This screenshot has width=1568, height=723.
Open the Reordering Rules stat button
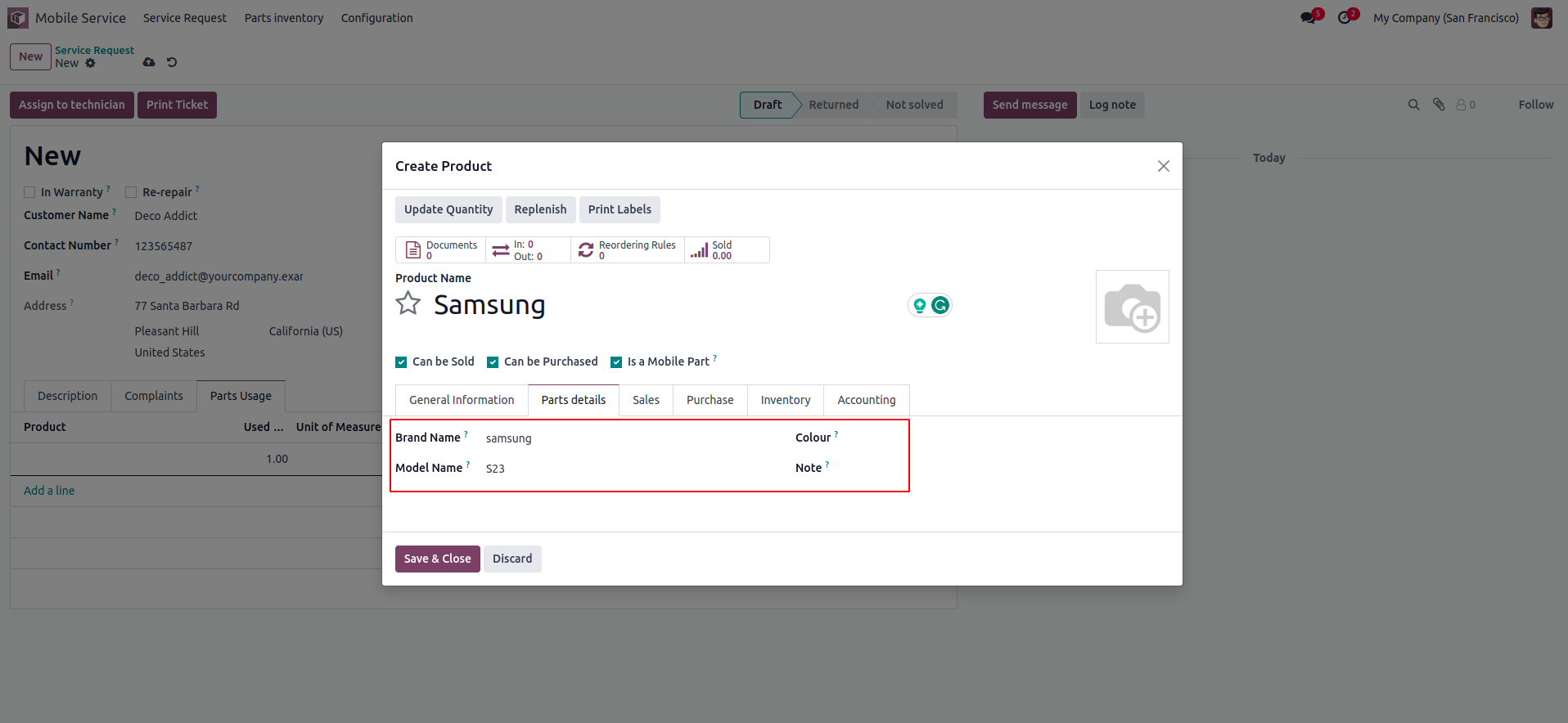tap(628, 249)
